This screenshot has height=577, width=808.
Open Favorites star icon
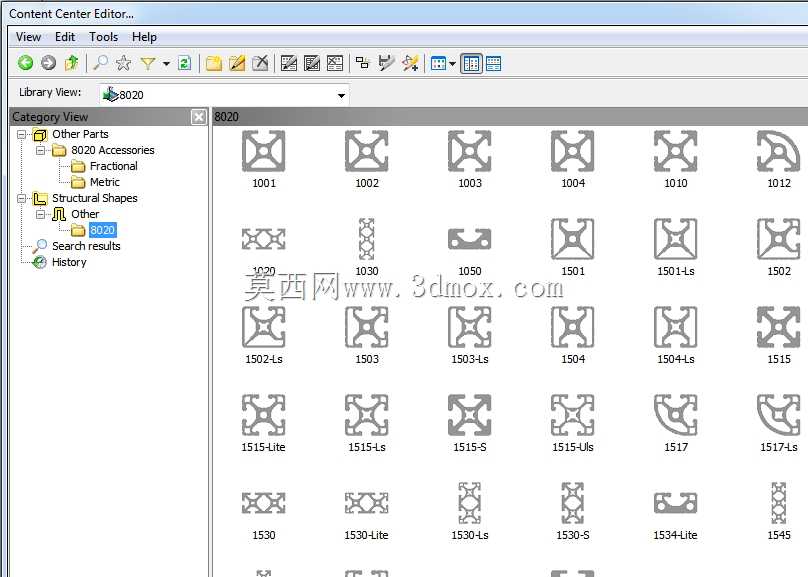pyautogui.click(x=123, y=63)
